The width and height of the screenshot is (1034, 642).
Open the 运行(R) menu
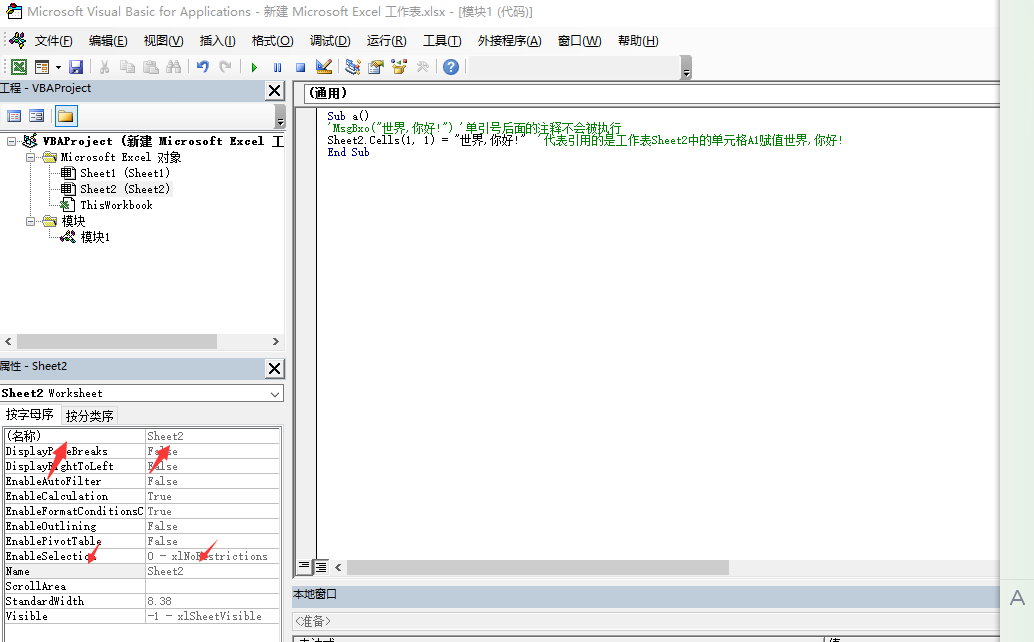click(x=386, y=41)
